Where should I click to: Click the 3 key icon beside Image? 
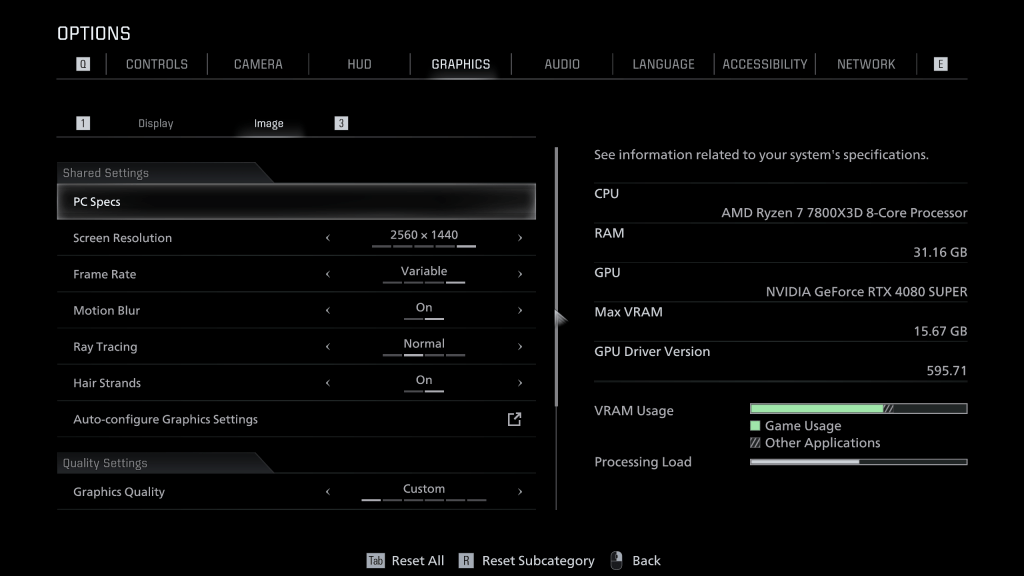(341, 123)
